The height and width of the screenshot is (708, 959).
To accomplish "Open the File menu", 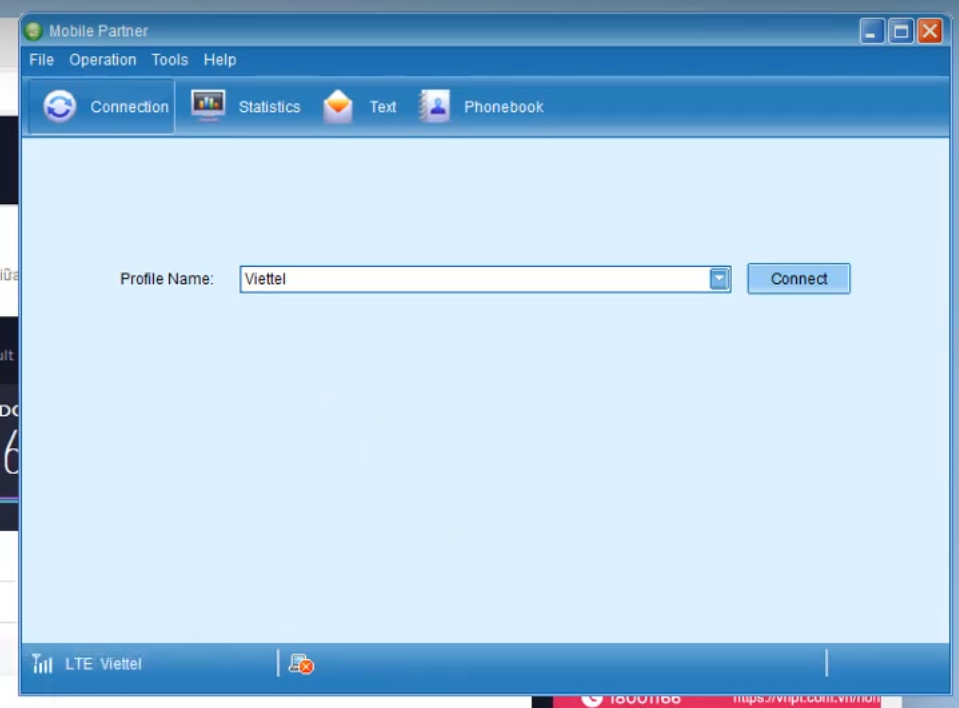I will tap(42, 60).
